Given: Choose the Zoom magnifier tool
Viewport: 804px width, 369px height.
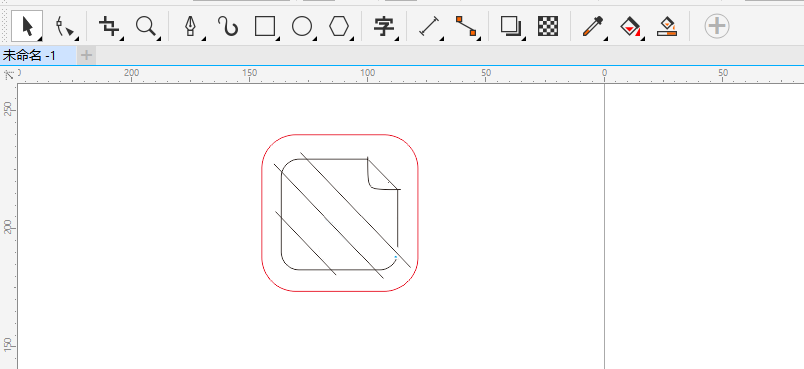Looking at the screenshot, I should [x=146, y=26].
